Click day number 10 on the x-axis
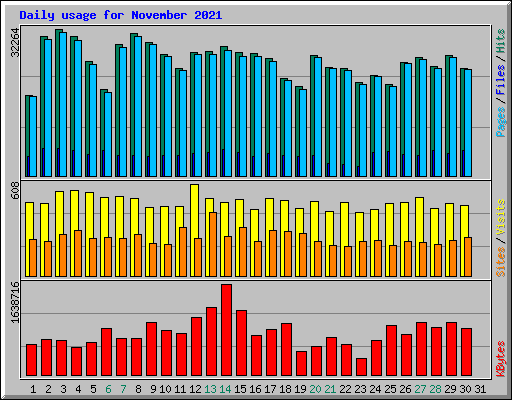Viewport: 512px width, 400px height. point(165,389)
